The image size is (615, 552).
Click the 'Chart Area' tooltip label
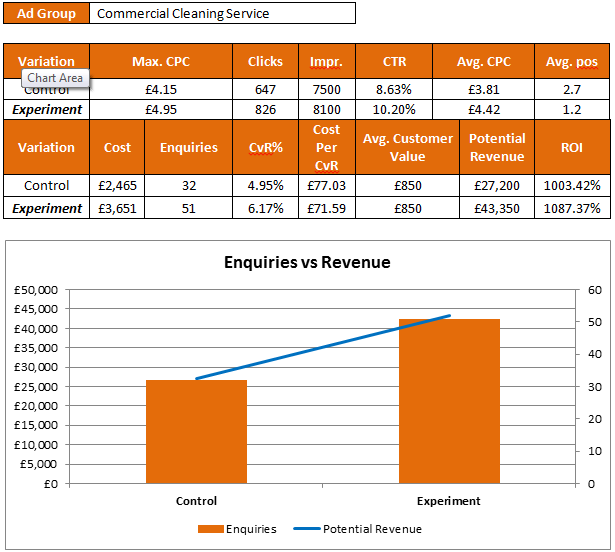pos(55,78)
